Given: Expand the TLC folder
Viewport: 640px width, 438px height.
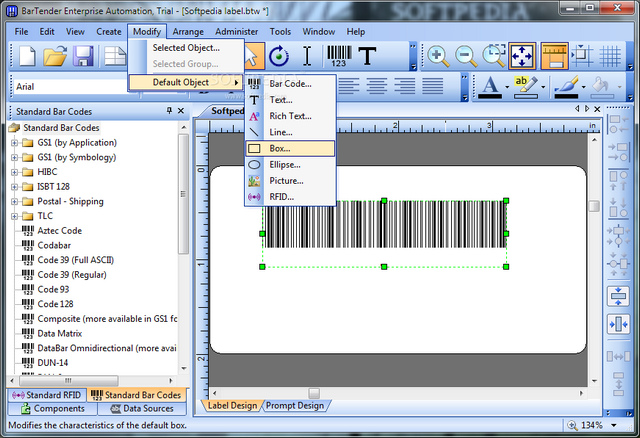Looking at the screenshot, I should (x=14, y=216).
